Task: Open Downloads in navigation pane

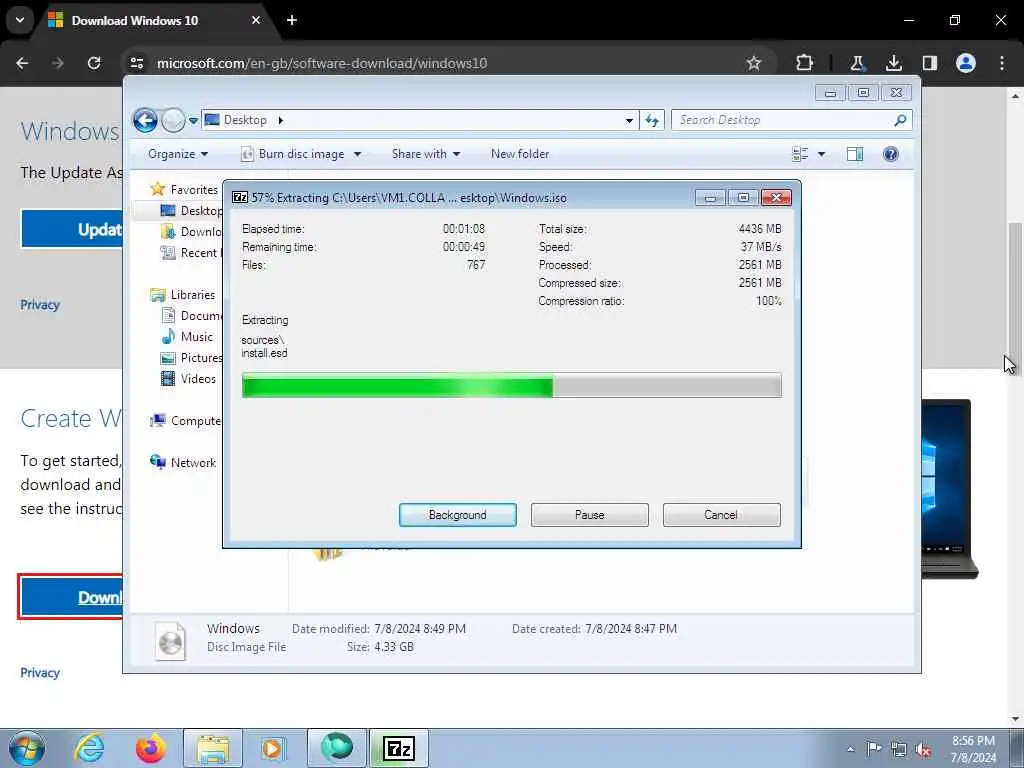Action: (x=191, y=231)
